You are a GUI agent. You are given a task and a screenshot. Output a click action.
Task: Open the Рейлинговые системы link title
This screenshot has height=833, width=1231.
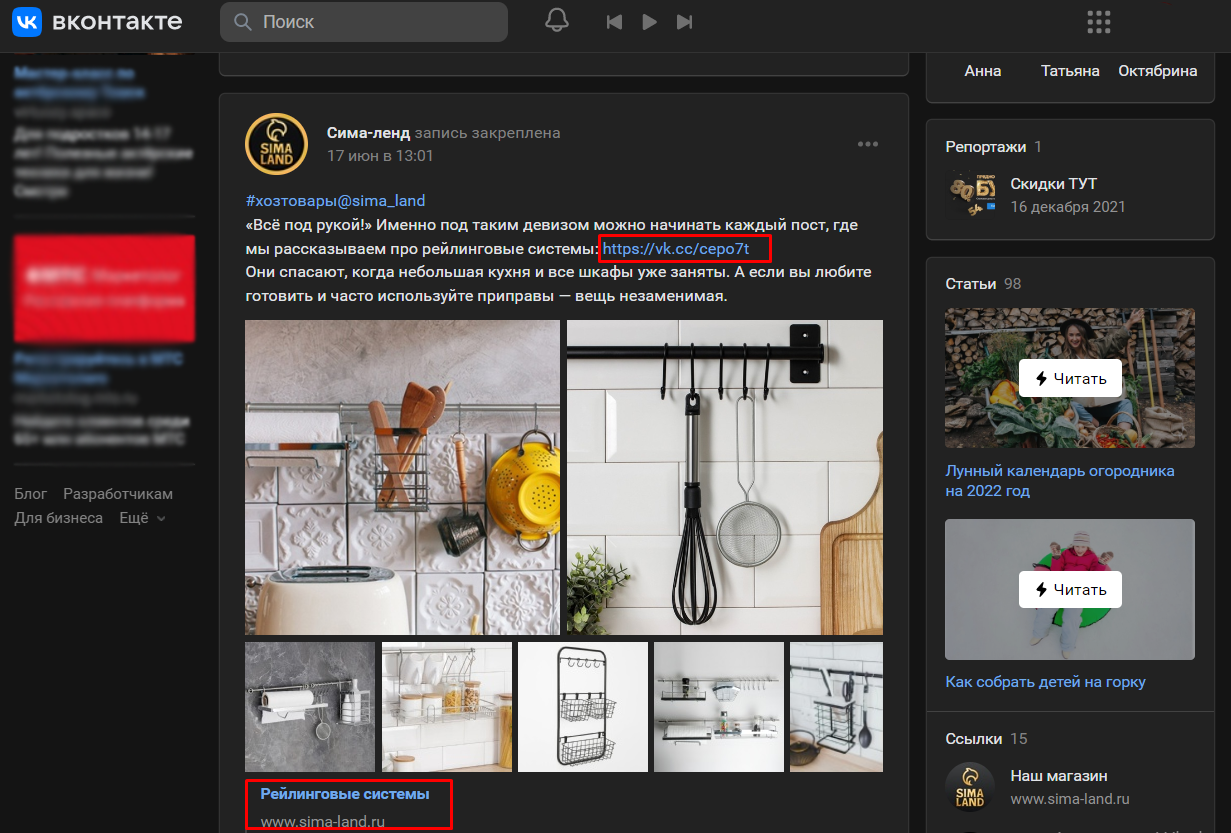345,794
